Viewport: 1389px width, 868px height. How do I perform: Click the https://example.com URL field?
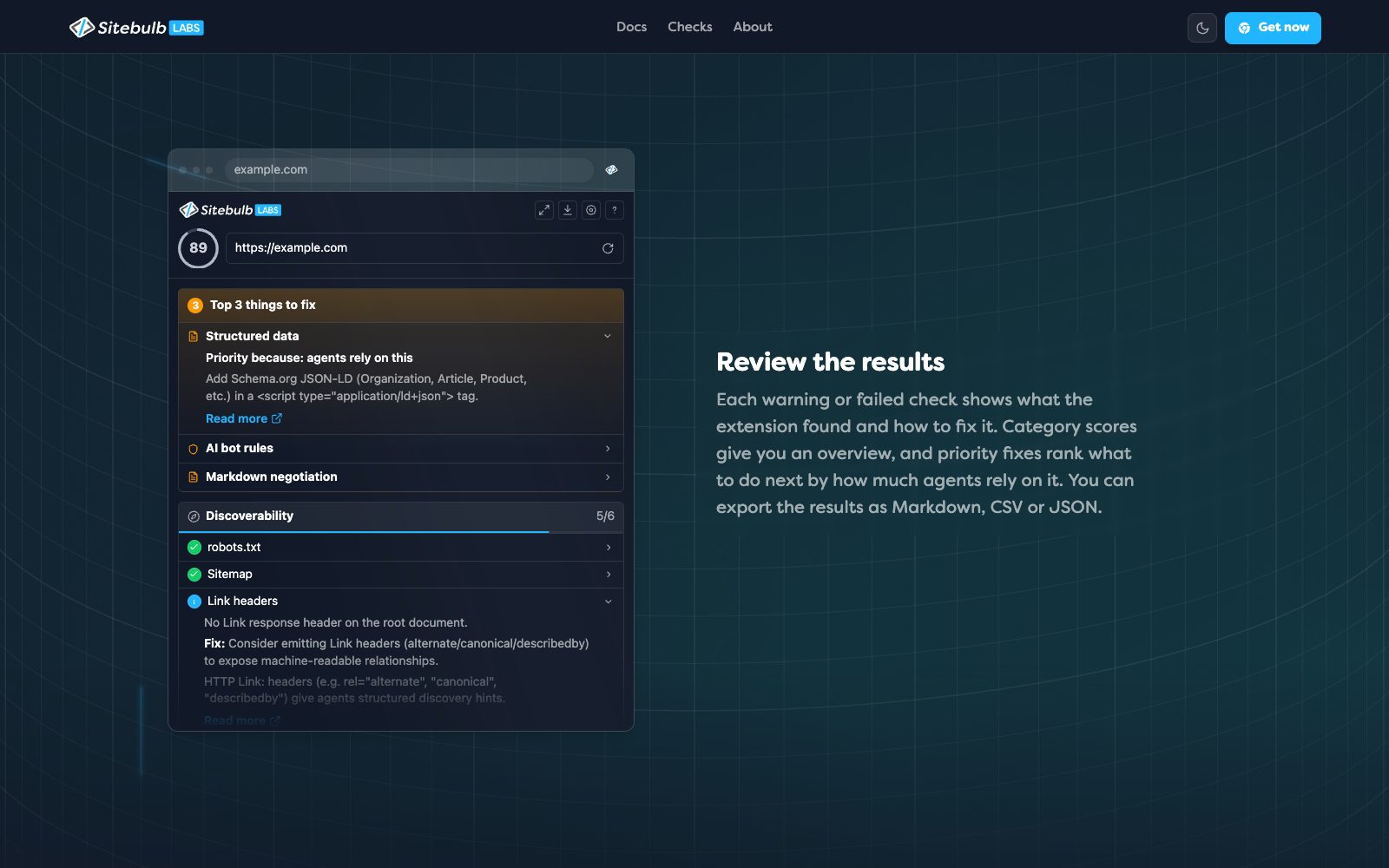point(425,248)
